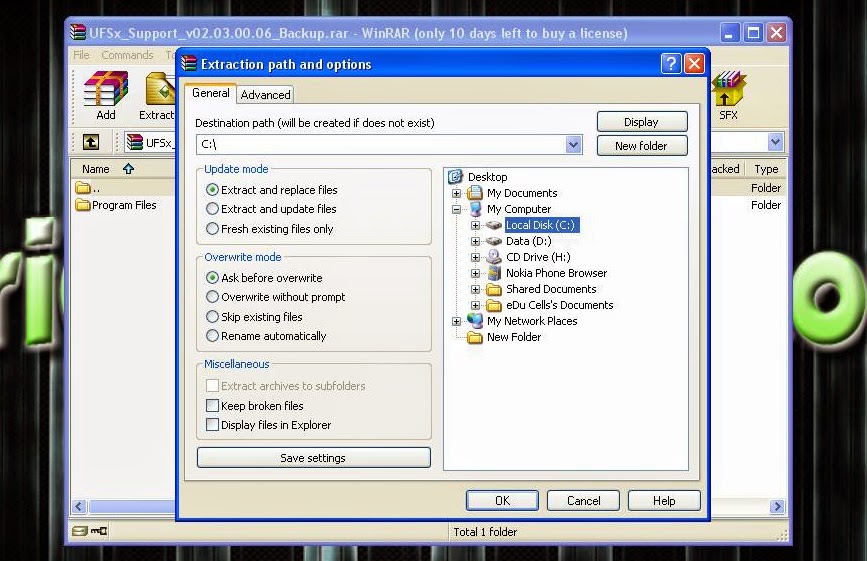Expand the My Network Places node
This screenshot has width=867, height=561.
(x=456, y=322)
